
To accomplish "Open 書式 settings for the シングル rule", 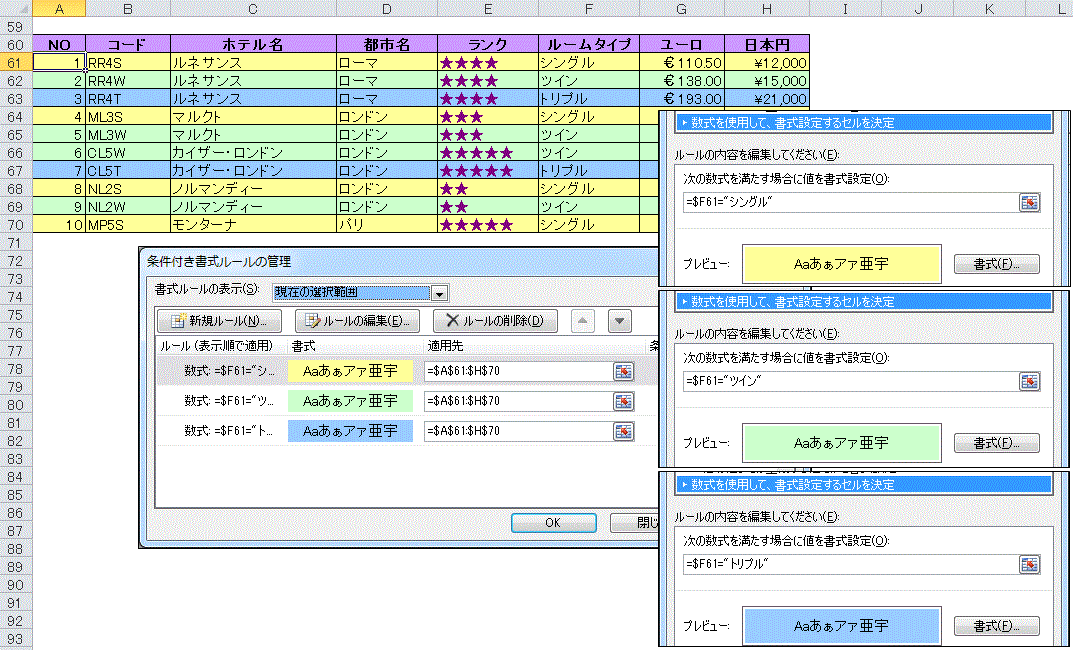I will click(x=996, y=264).
